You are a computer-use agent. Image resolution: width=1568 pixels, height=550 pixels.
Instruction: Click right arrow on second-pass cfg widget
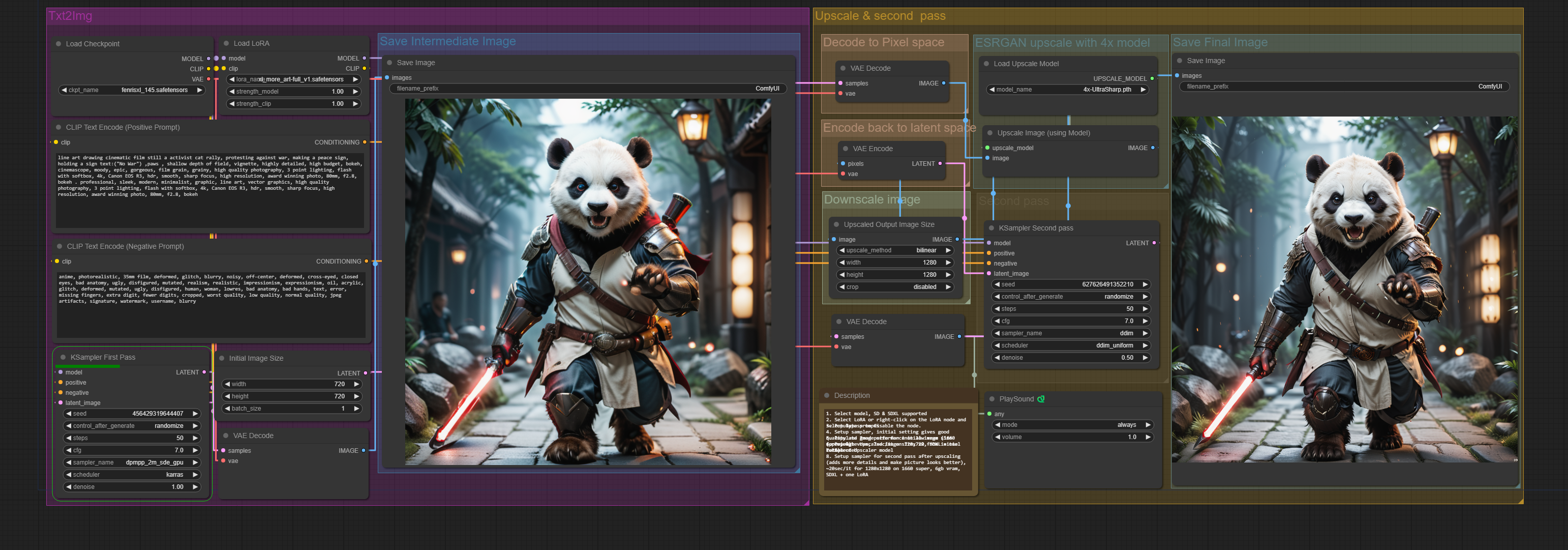click(x=1145, y=321)
